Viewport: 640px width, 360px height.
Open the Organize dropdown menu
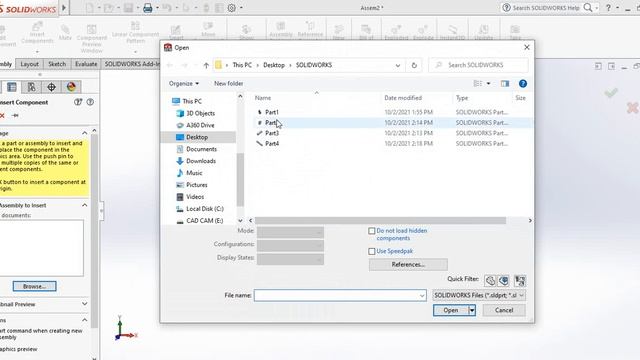[x=184, y=84]
